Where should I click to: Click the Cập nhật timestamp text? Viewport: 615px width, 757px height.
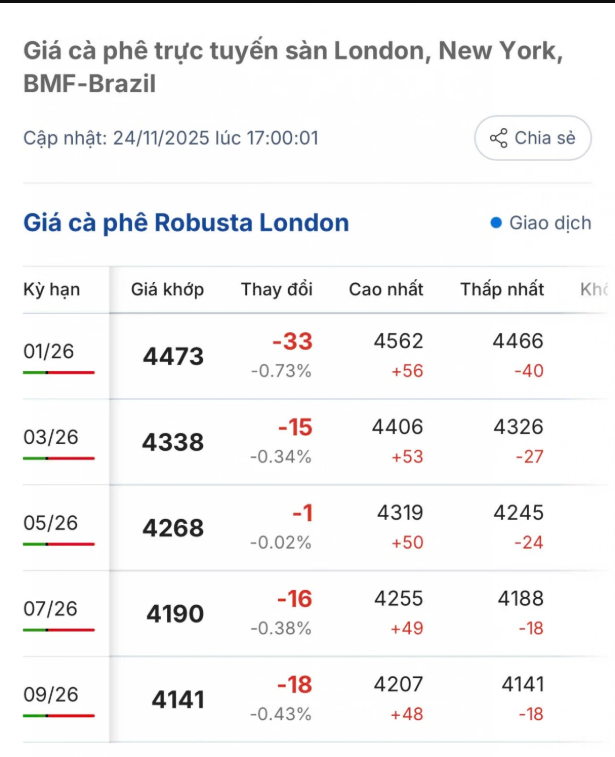pyautogui.click(x=171, y=138)
